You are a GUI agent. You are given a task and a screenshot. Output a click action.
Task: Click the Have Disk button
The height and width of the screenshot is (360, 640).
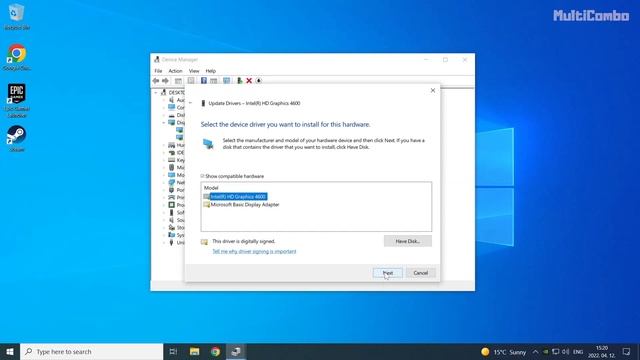[x=407, y=241]
